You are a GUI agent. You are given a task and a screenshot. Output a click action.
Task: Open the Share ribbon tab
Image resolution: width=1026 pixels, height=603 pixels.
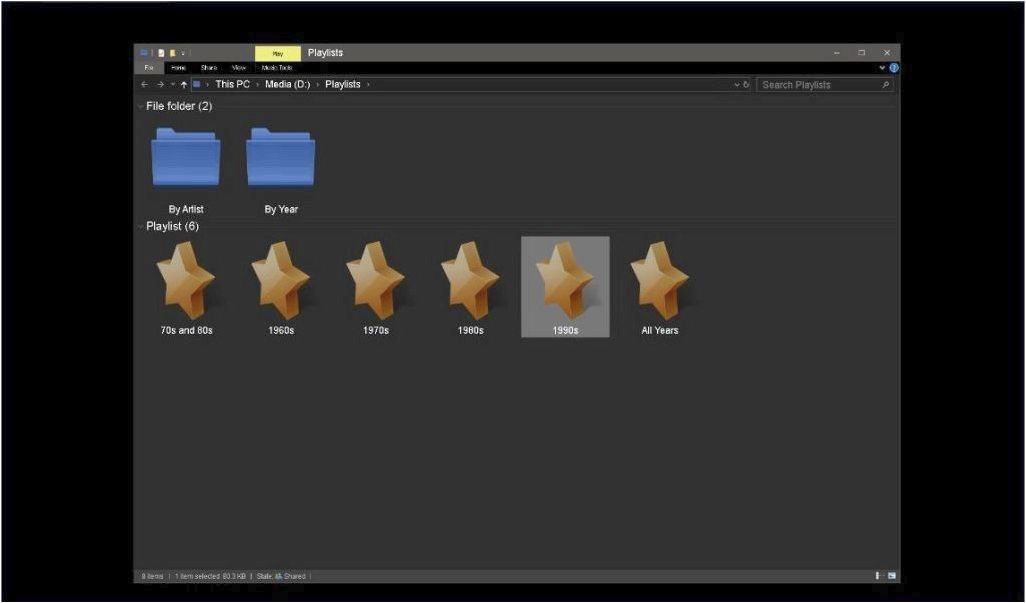click(208, 68)
